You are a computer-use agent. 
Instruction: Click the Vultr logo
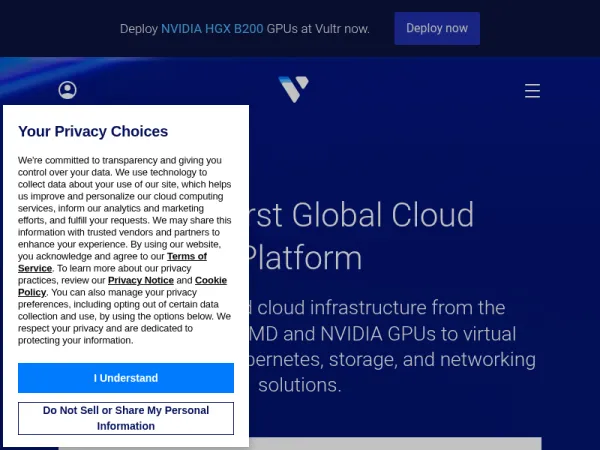coord(293,89)
